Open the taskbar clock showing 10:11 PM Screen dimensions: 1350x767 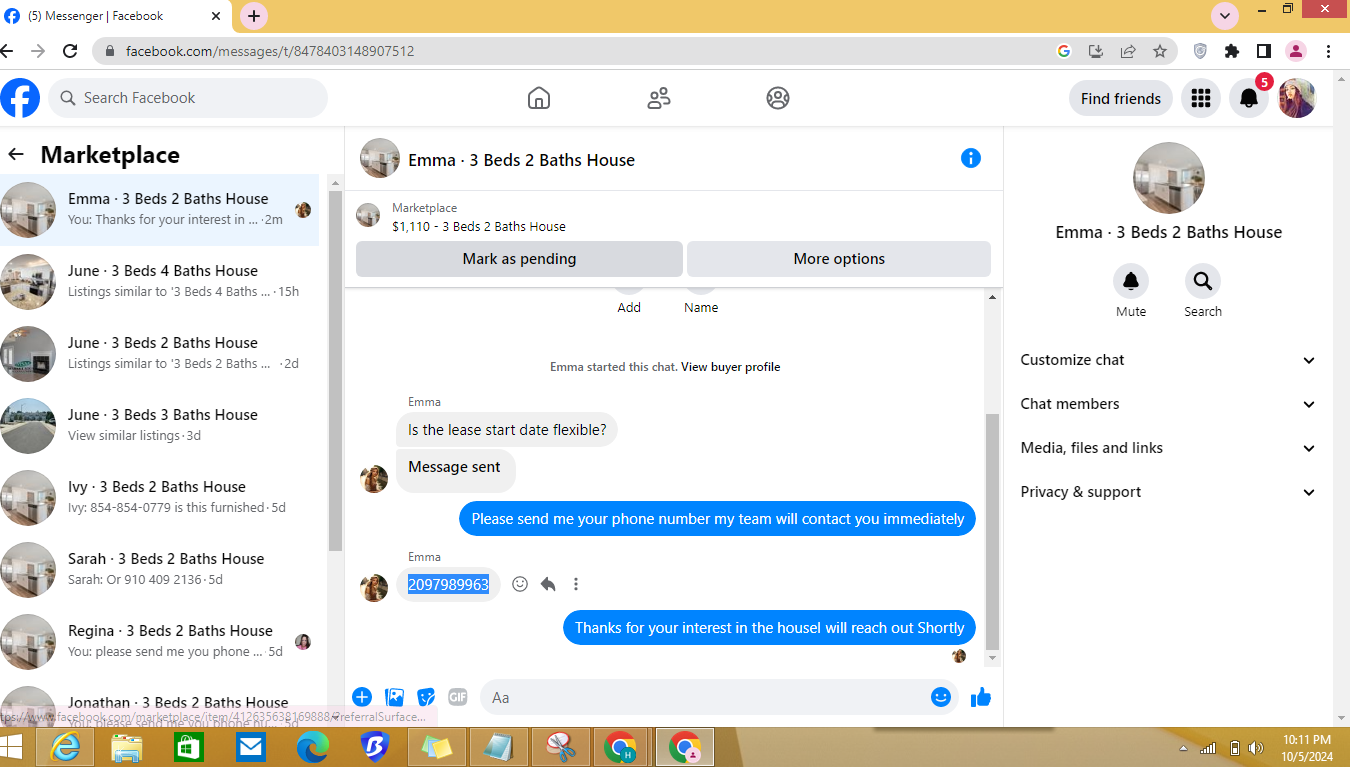pyautogui.click(x=1307, y=748)
